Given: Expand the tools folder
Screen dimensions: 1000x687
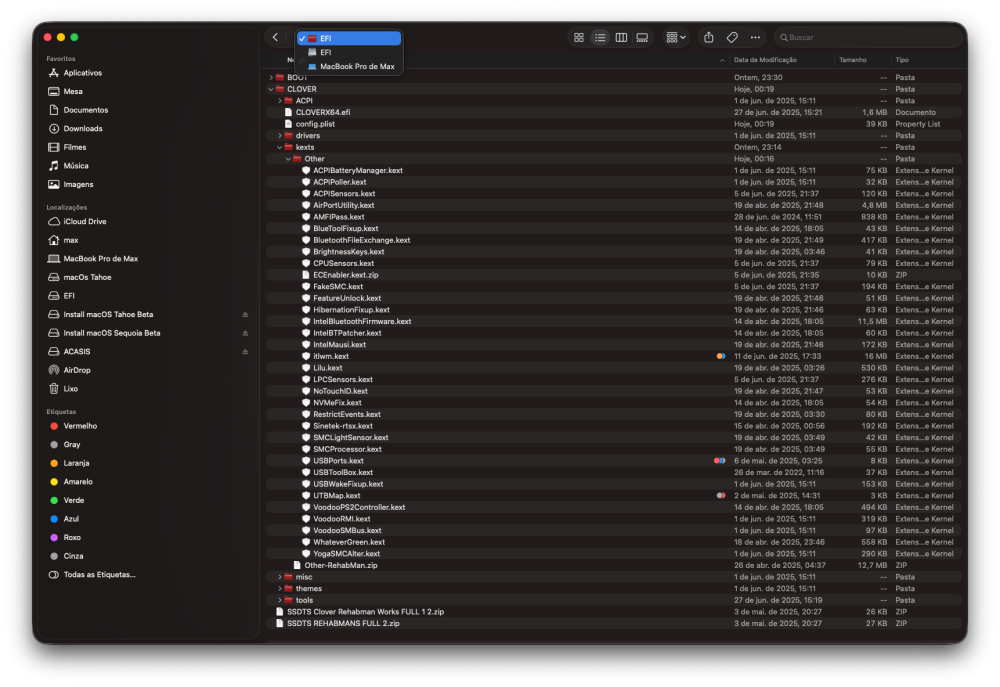Looking at the screenshot, I should pos(280,600).
